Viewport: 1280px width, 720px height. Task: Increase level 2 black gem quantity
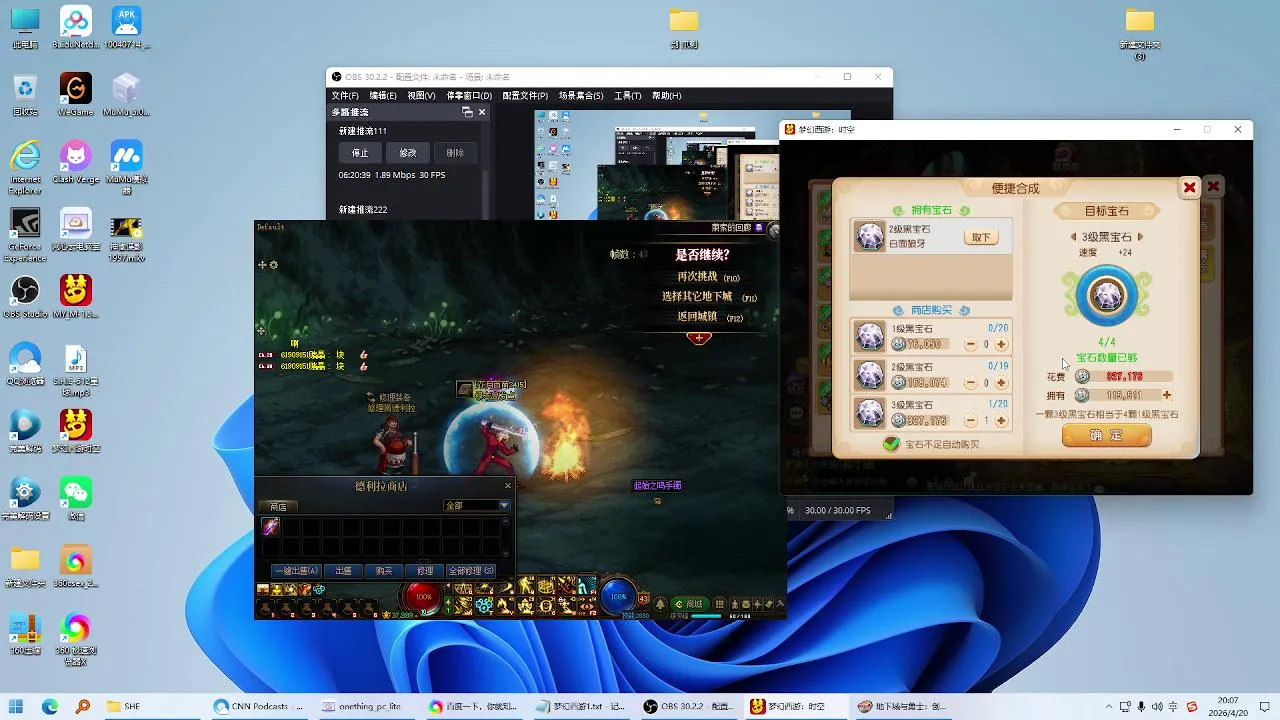pyautogui.click(x=1001, y=382)
